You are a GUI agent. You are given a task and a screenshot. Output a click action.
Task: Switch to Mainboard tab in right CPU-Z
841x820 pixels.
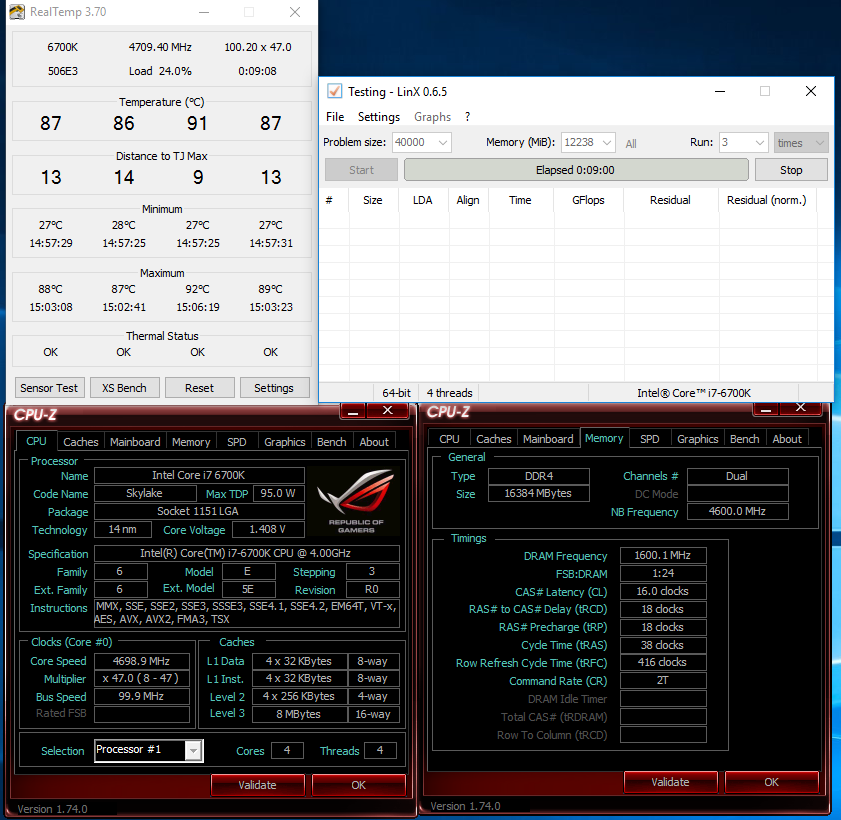[548, 439]
